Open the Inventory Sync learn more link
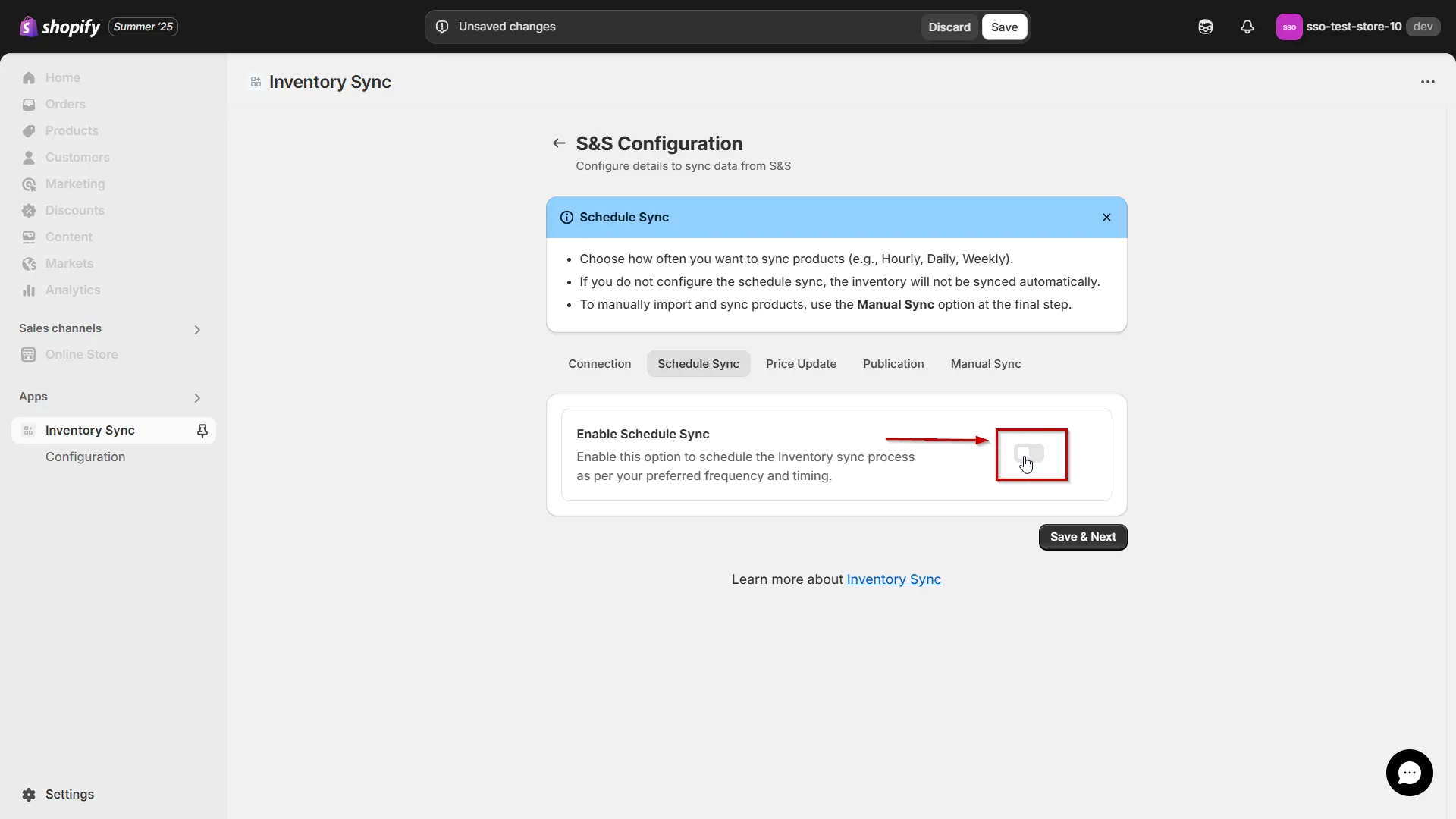Viewport: 1456px width, 819px height. 893,579
